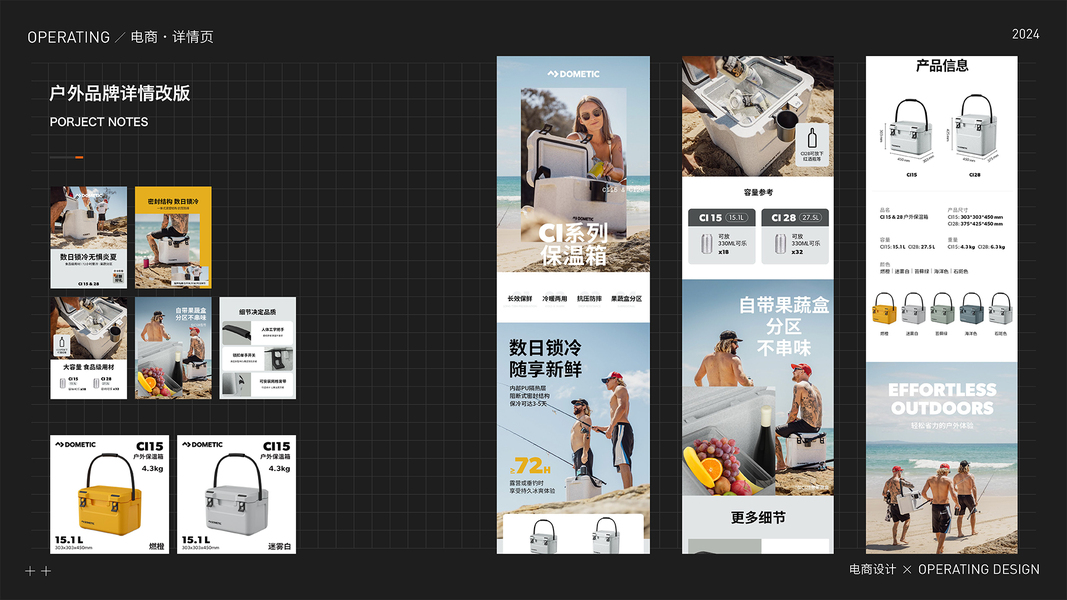Select the yellow cooler color variant in 产品信息
This screenshot has width=1067, height=600.
pos(884,309)
